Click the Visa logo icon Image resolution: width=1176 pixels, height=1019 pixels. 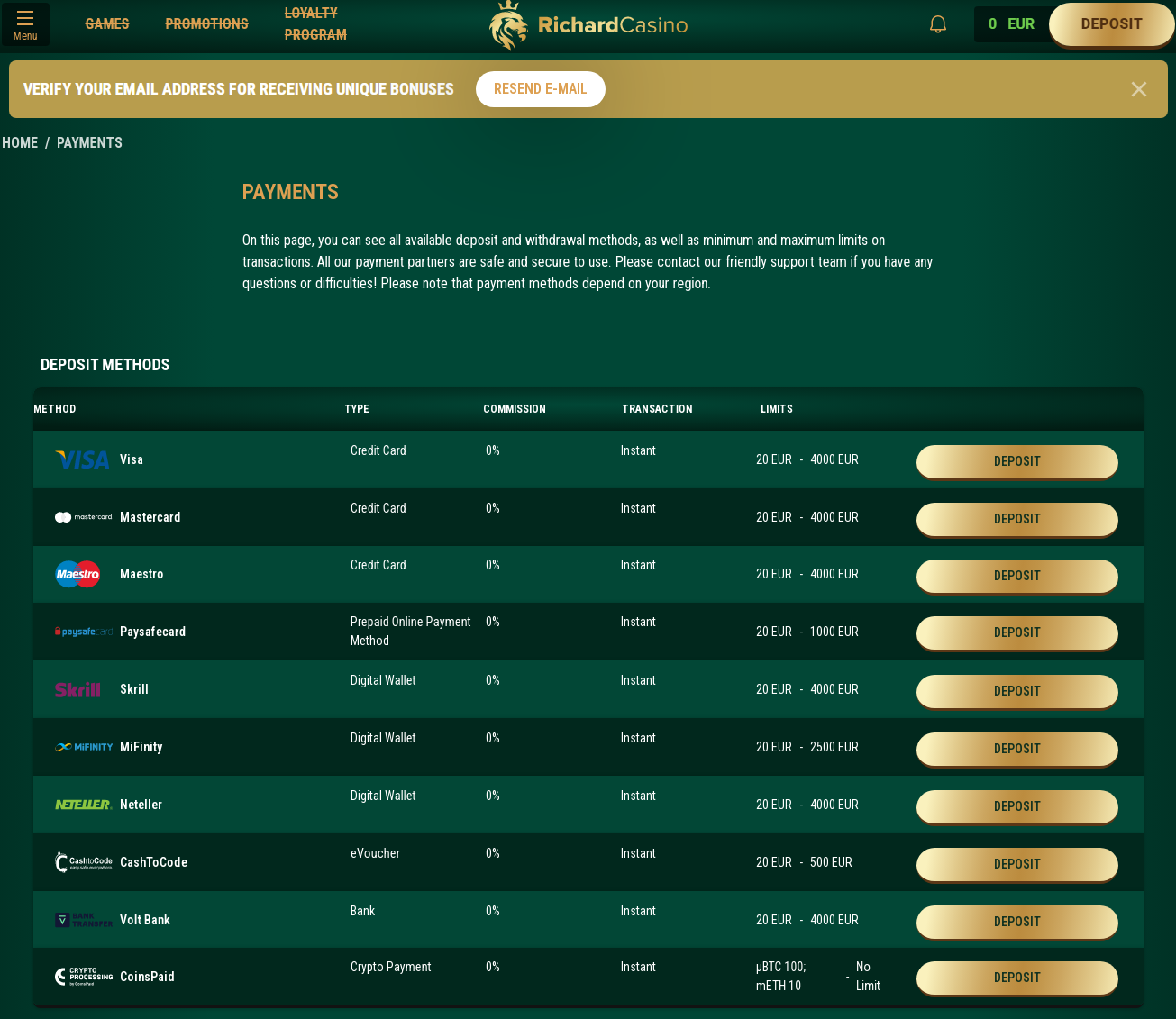(82, 459)
